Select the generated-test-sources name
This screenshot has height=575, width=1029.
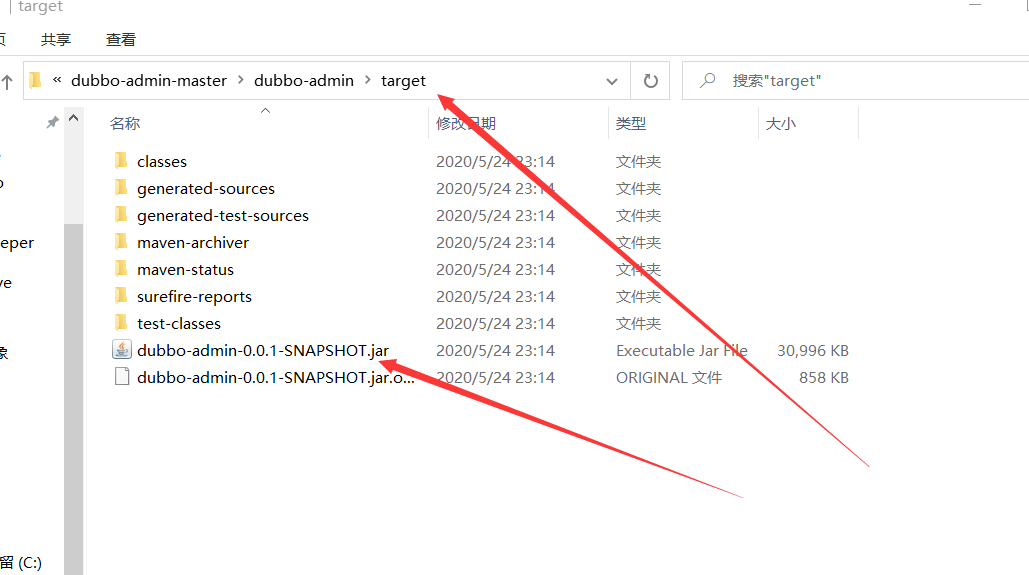(x=223, y=215)
